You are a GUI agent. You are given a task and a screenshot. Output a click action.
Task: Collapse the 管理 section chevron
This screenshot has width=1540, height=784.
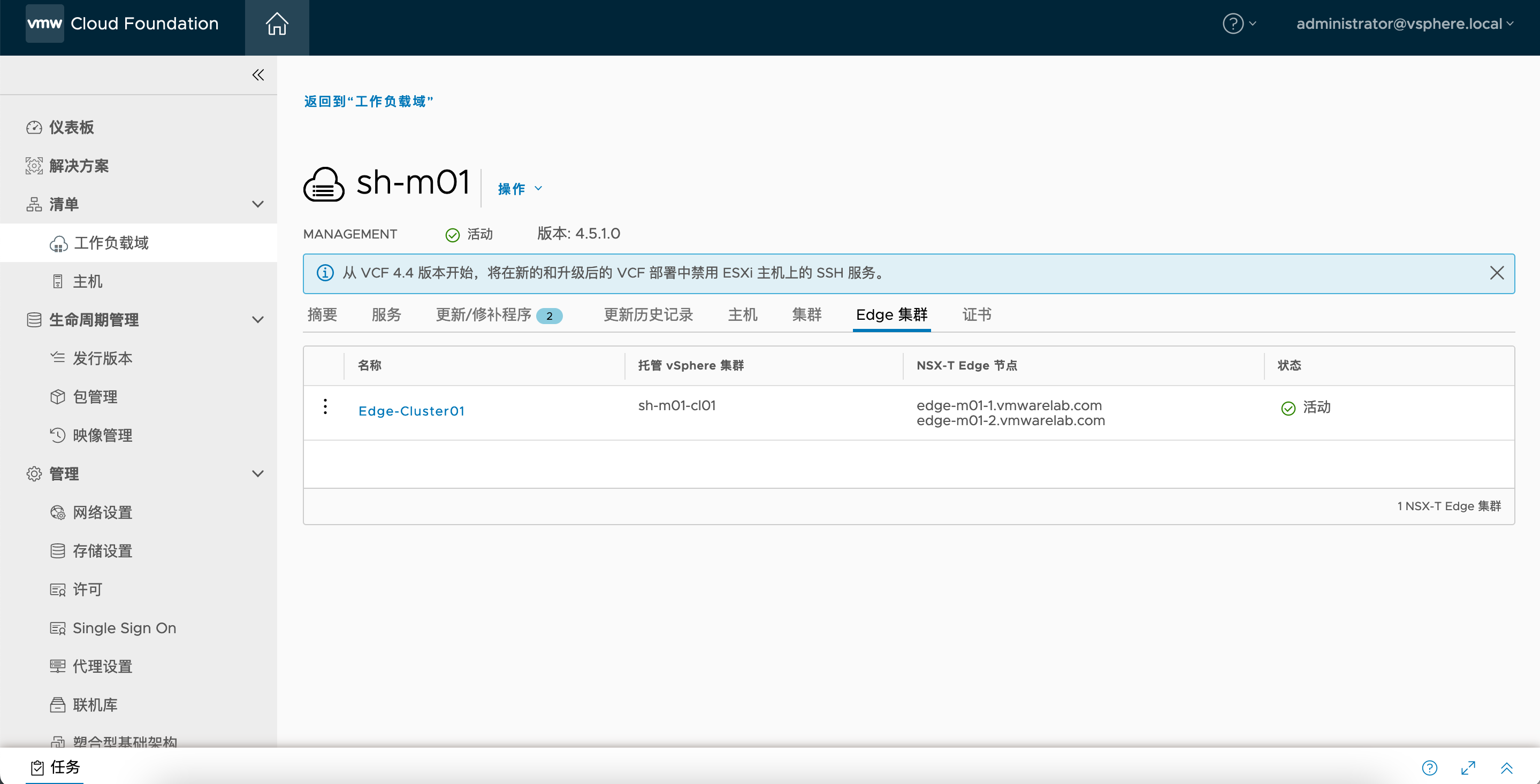coord(258,474)
